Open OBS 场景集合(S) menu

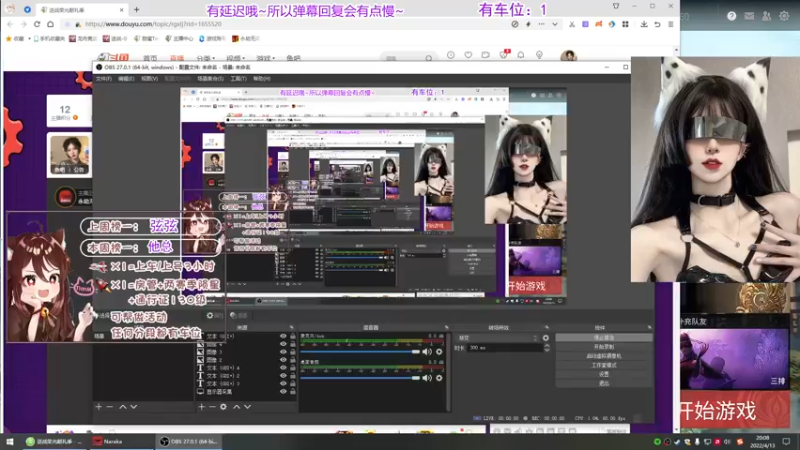click(x=210, y=79)
